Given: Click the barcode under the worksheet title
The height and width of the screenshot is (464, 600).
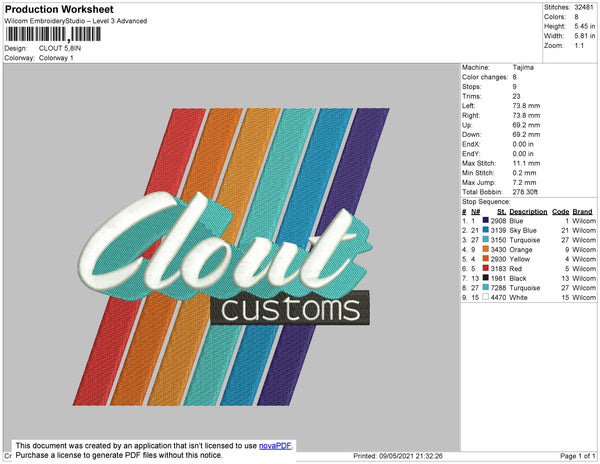Looking at the screenshot, I should [x=53, y=34].
